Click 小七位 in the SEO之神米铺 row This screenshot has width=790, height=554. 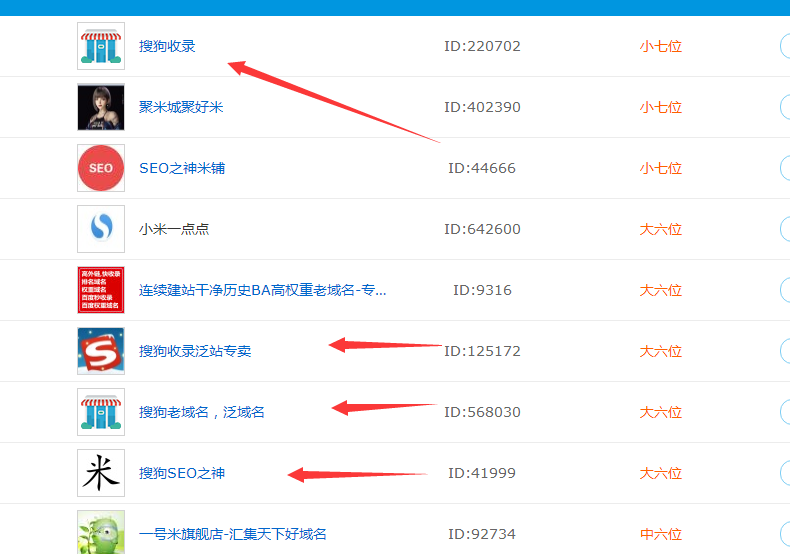point(661,168)
